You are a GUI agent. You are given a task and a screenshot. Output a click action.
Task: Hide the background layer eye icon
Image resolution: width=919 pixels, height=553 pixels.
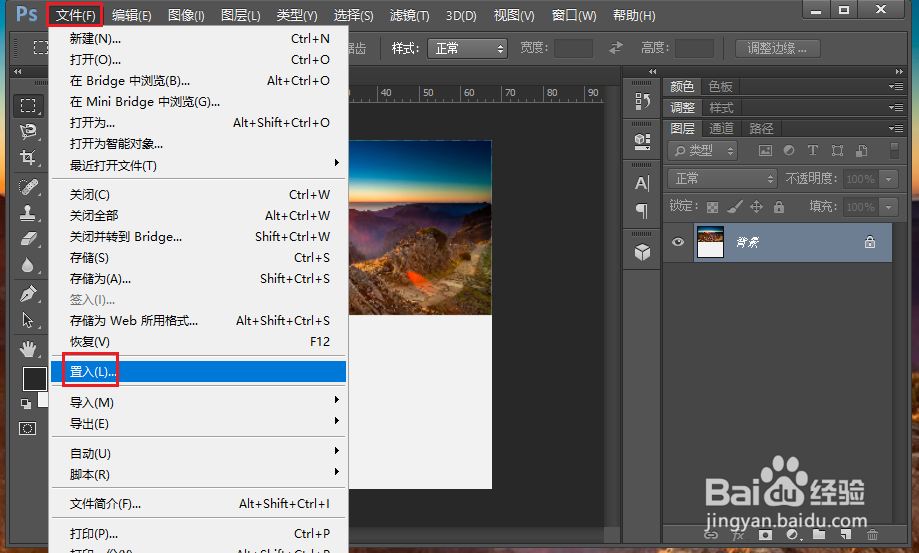coord(678,242)
